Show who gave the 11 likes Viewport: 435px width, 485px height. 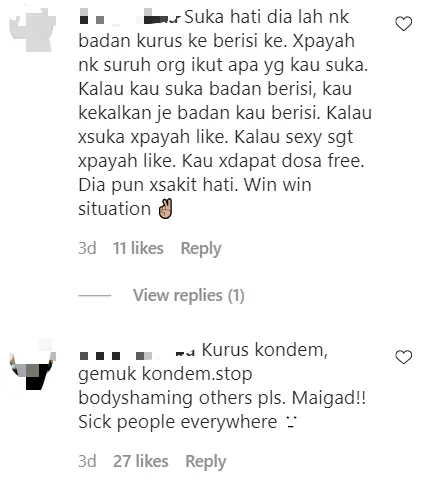pos(138,248)
